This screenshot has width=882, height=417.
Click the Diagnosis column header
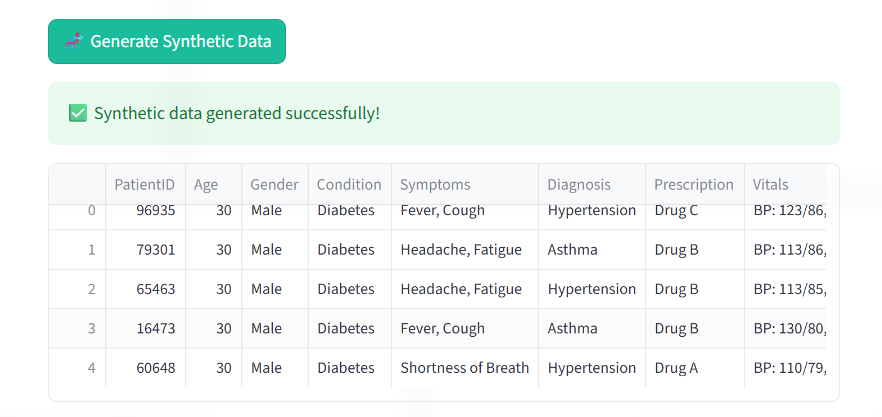(579, 184)
